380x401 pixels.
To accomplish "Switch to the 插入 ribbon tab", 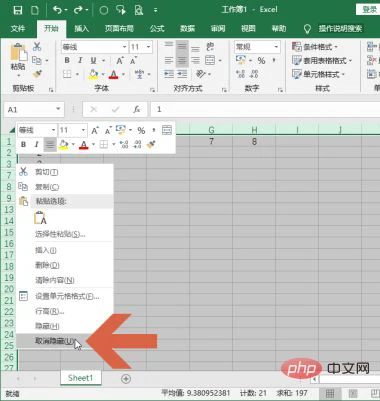I will [81, 29].
